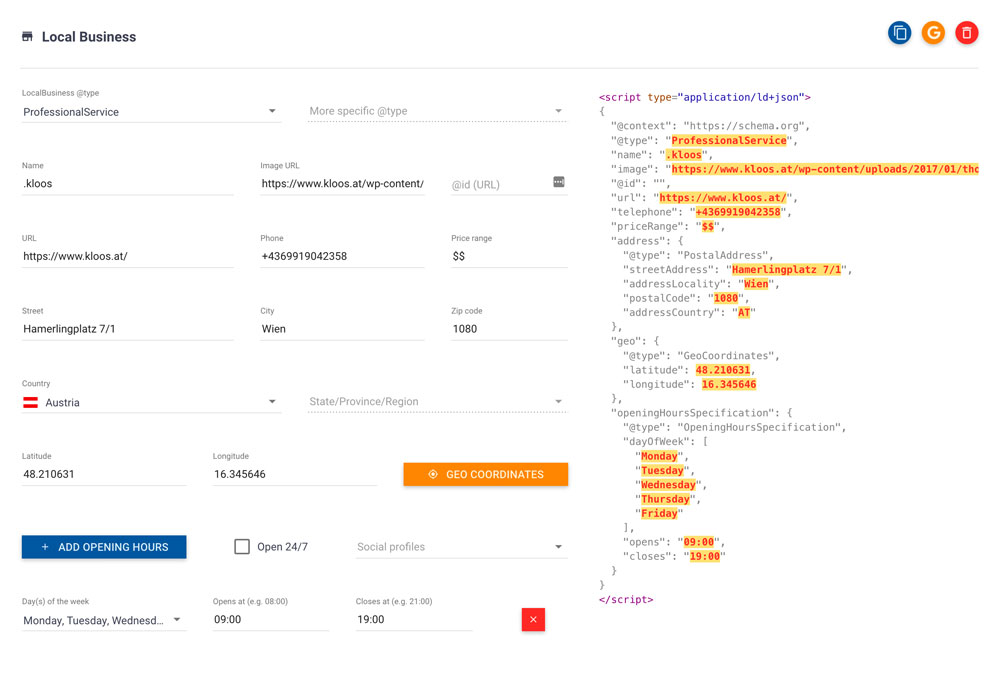Expand the State/Province/Region dropdown

437,402
